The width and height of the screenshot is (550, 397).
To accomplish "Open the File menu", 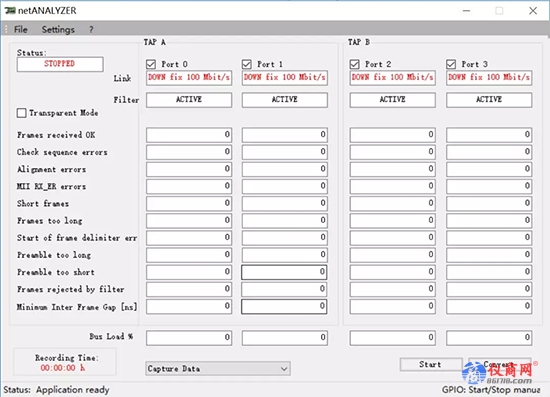I will coord(21,29).
